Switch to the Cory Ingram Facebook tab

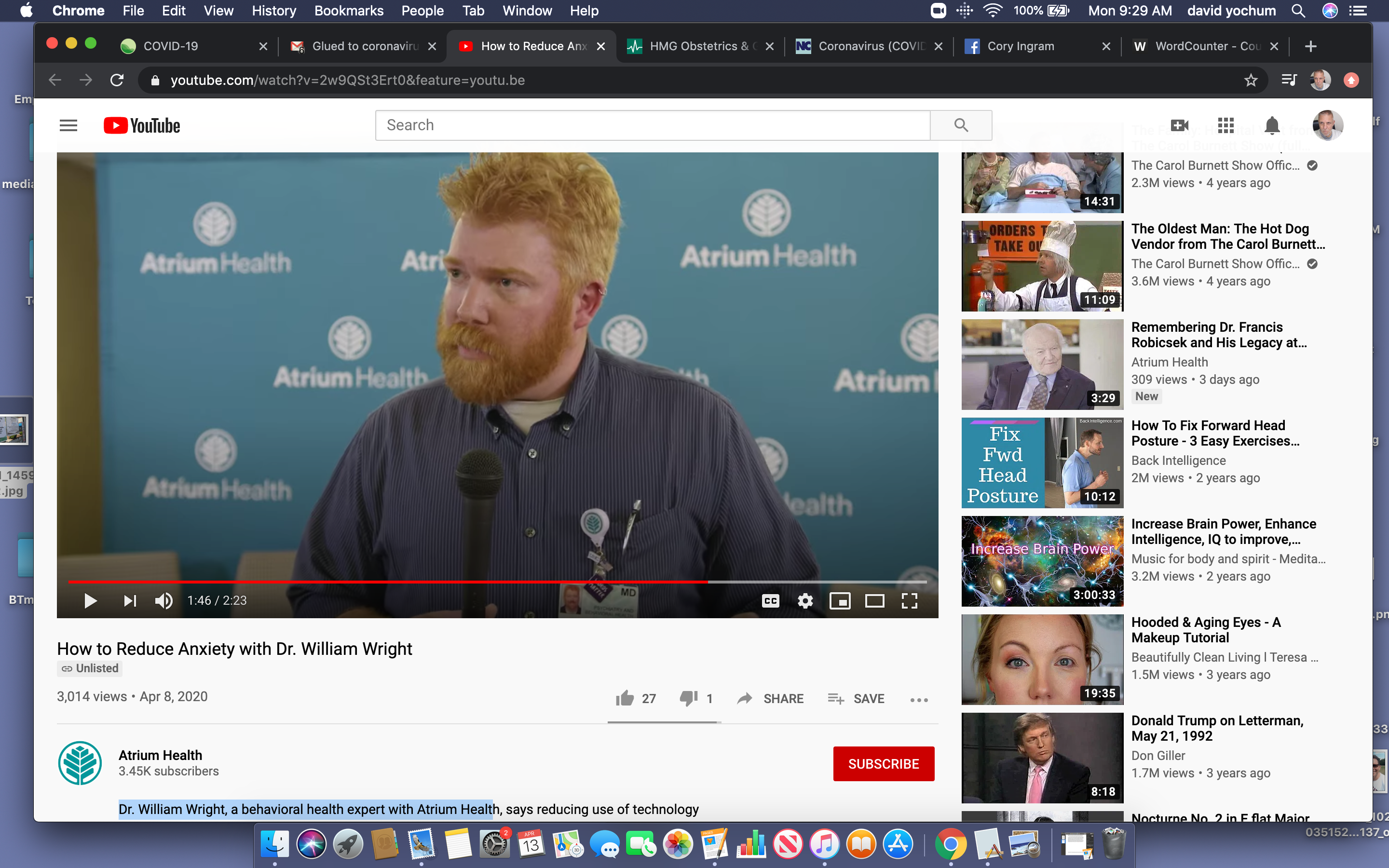[1037, 46]
